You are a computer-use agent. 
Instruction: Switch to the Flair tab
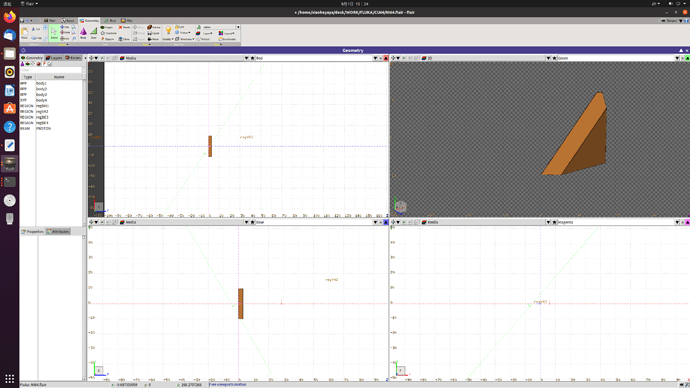click(51, 20)
